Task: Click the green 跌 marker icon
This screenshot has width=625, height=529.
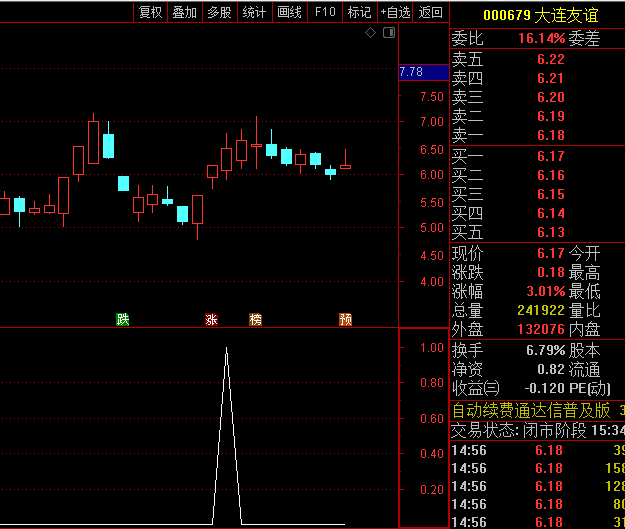Action: (x=123, y=319)
